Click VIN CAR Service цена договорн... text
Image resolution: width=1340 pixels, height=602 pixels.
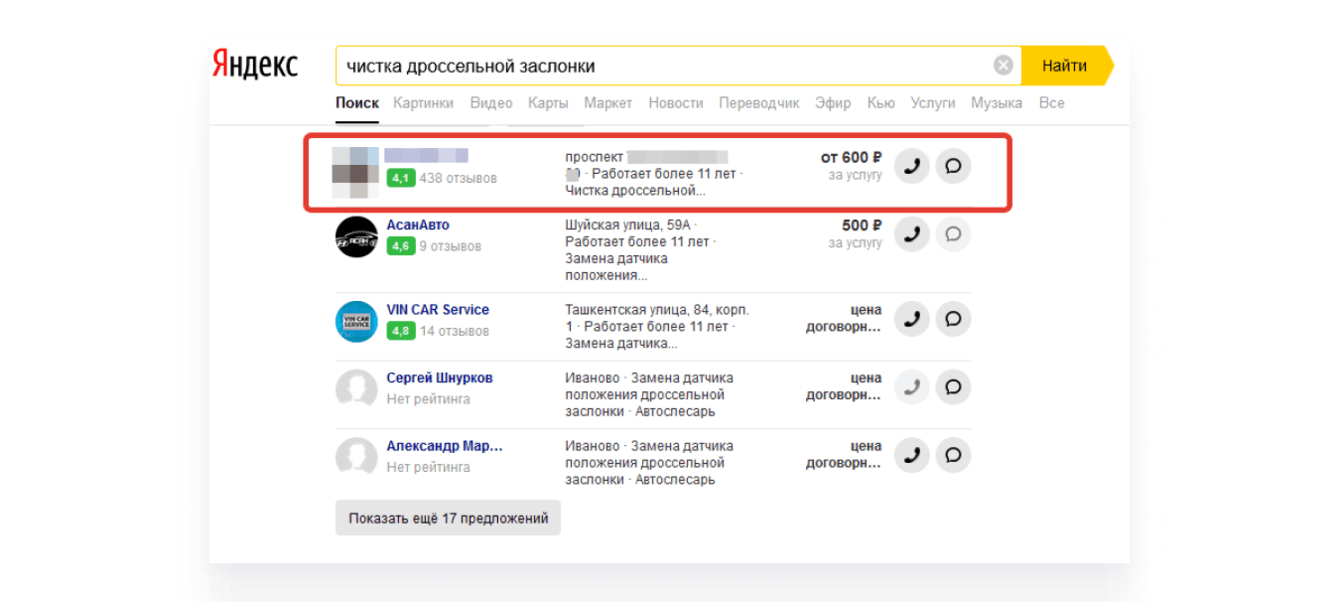tap(844, 318)
